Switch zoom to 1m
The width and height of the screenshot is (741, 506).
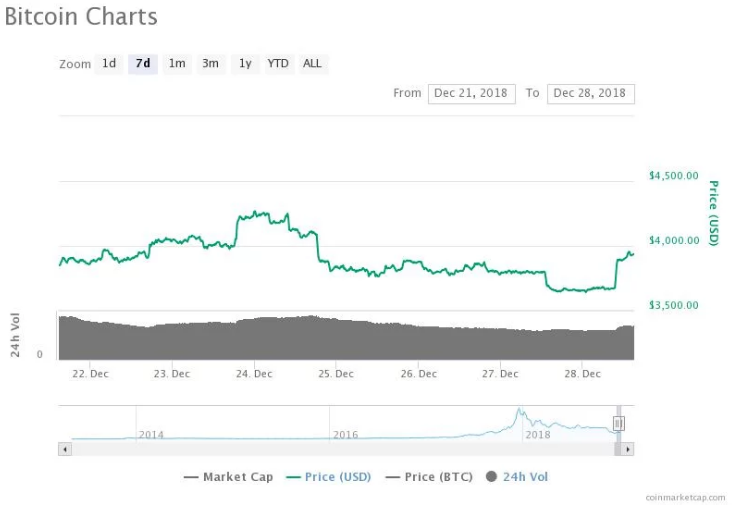[x=177, y=64]
